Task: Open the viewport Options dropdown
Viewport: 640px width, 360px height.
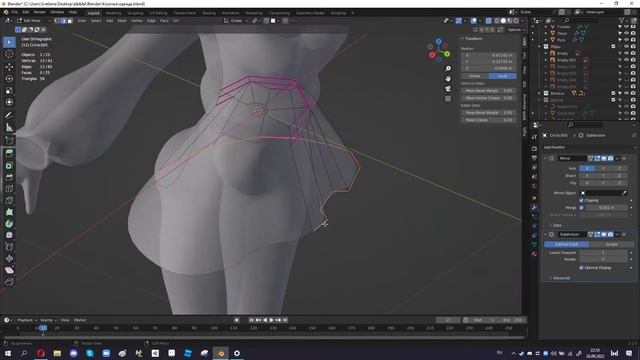Action: pyautogui.click(x=515, y=30)
